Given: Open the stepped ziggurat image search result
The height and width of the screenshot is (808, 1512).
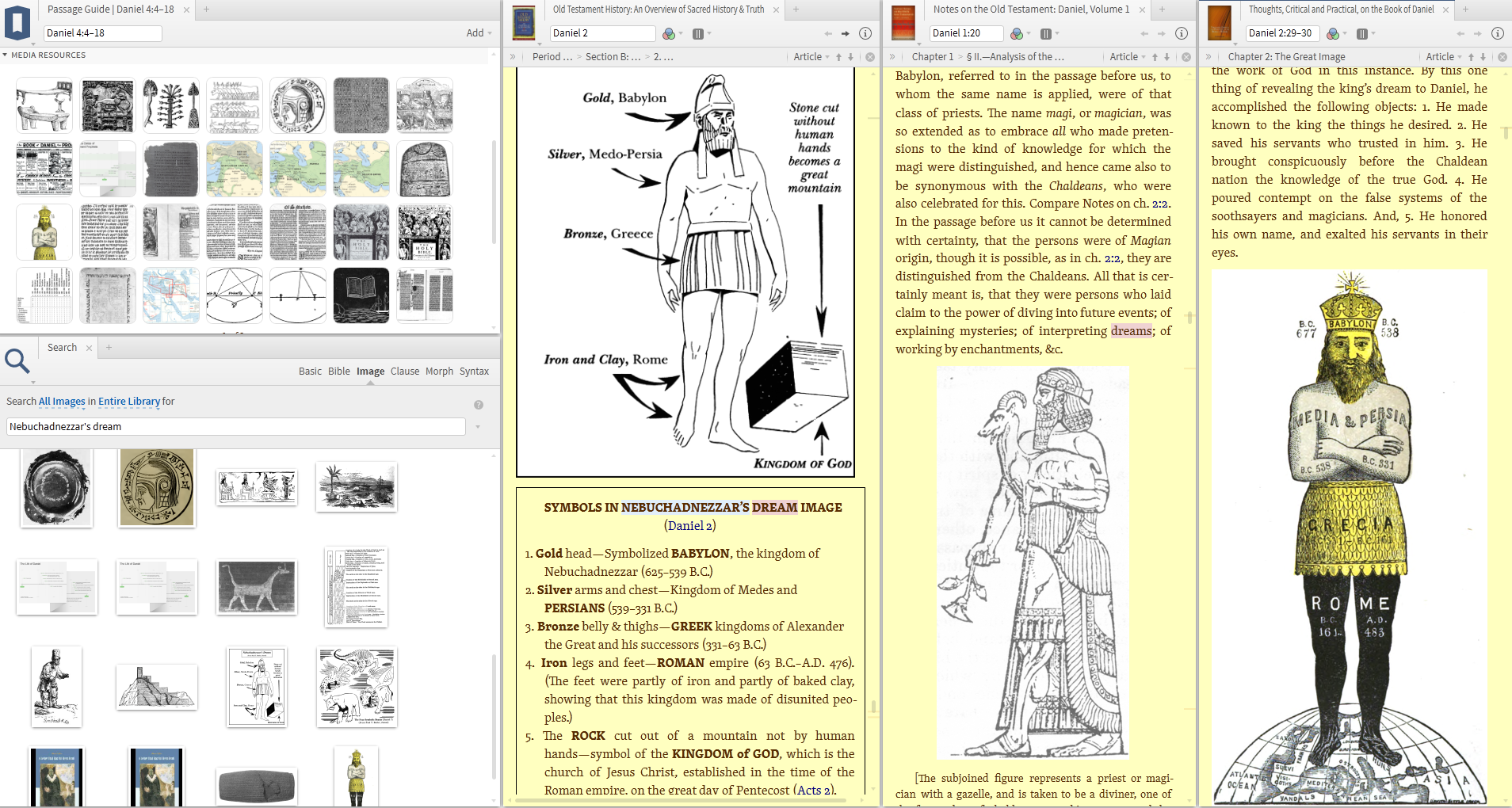Looking at the screenshot, I should pos(157,687).
